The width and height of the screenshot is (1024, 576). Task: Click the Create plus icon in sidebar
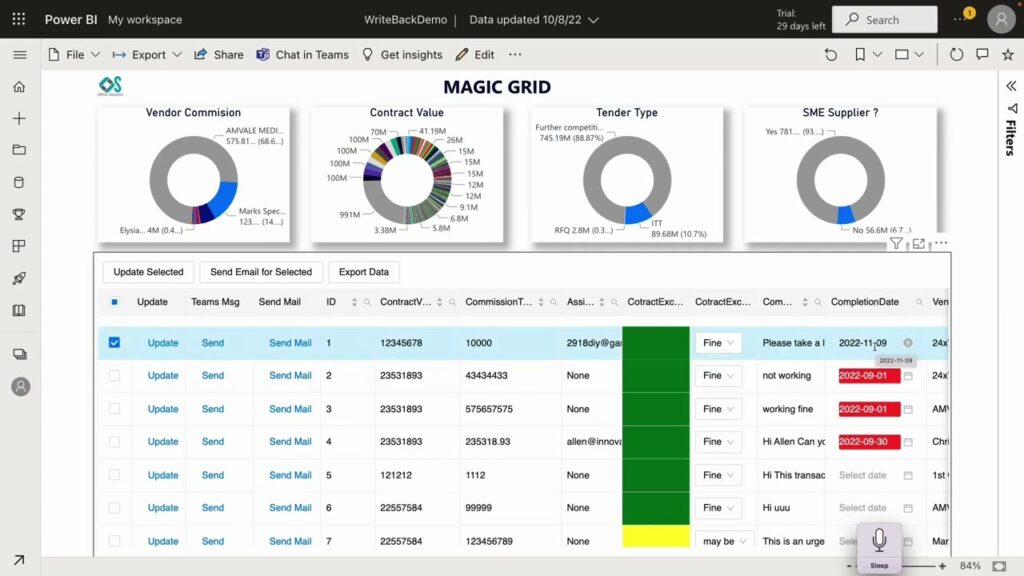coord(19,118)
